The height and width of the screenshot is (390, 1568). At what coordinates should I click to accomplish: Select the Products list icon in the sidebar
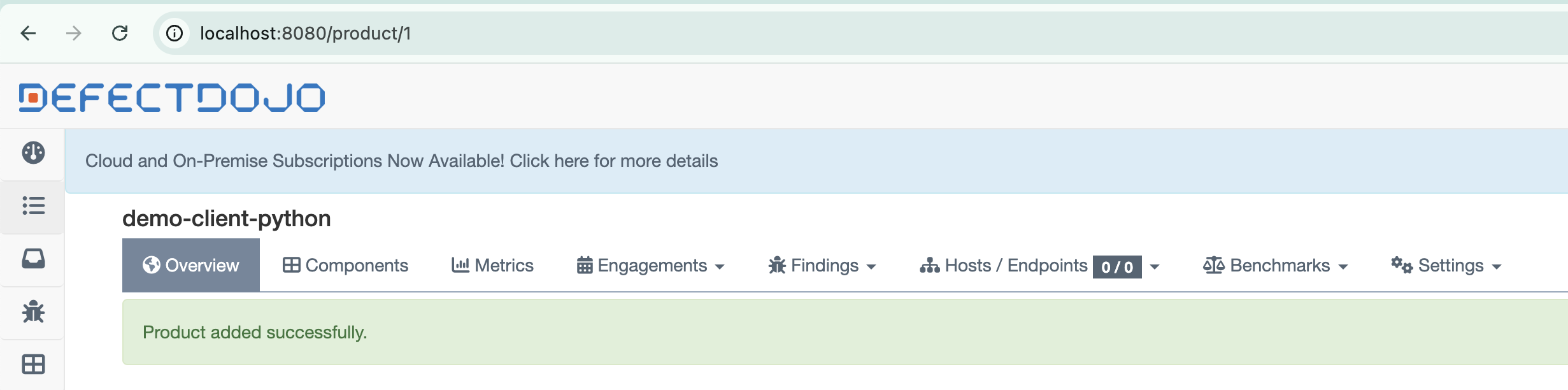click(x=32, y=206)
